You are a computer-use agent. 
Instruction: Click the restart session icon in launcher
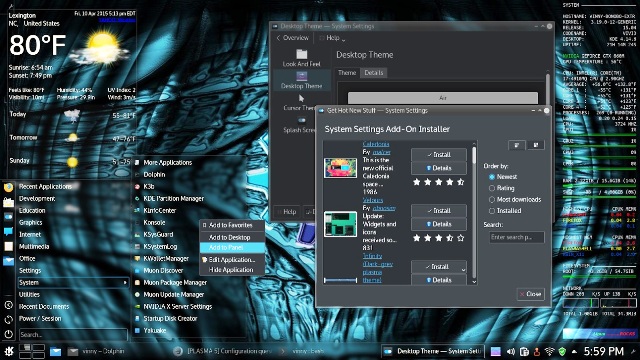pos(9,320)
